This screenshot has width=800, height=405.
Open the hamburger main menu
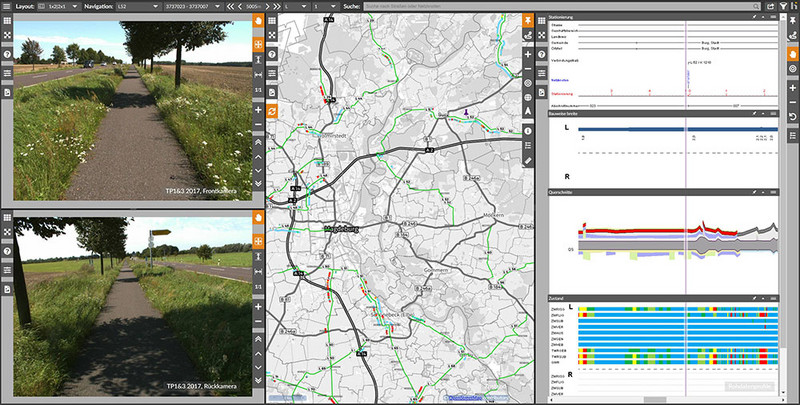click(x=6, y=7)
